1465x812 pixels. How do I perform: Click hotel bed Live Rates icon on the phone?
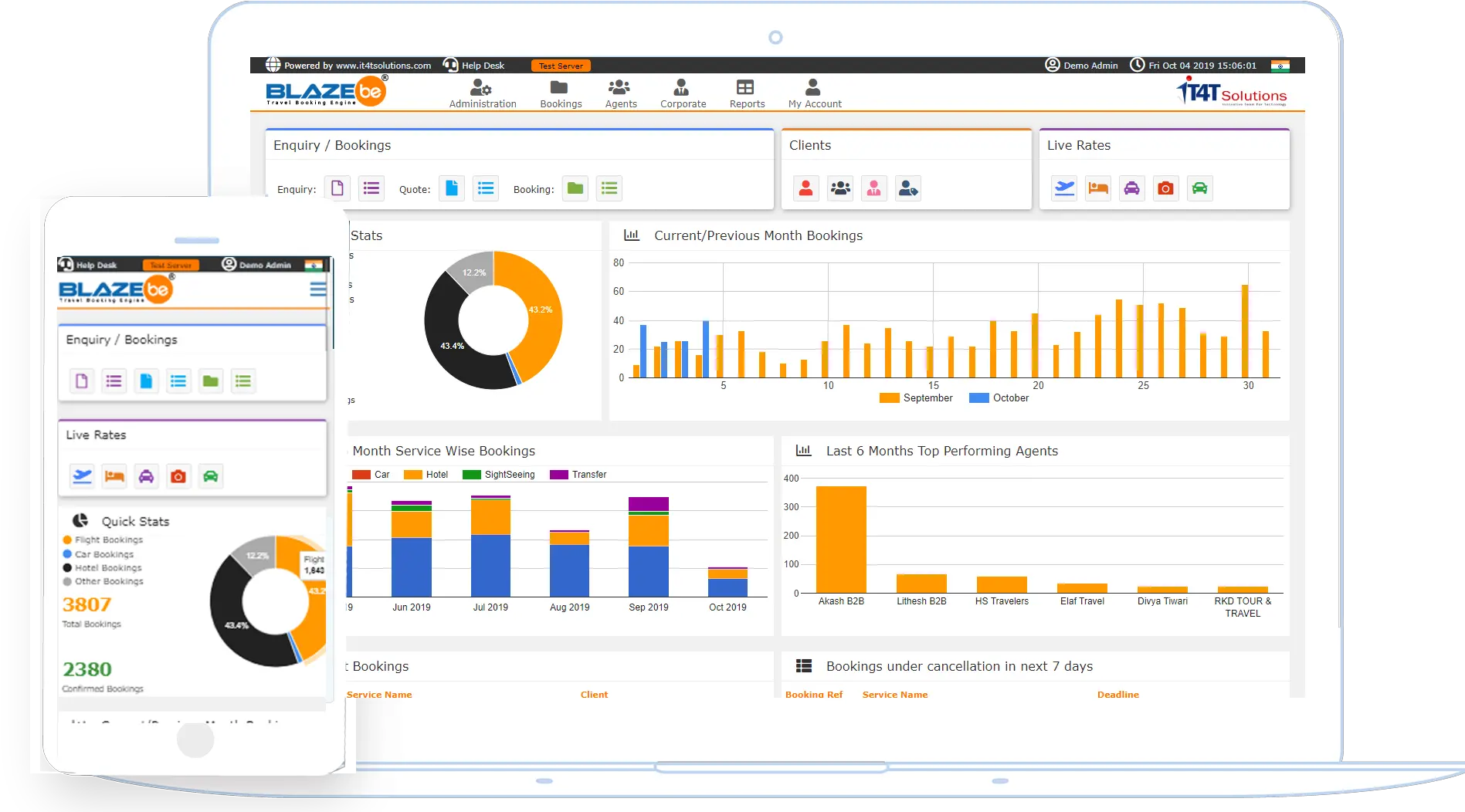pyautogui.click(x=114, y=476)
